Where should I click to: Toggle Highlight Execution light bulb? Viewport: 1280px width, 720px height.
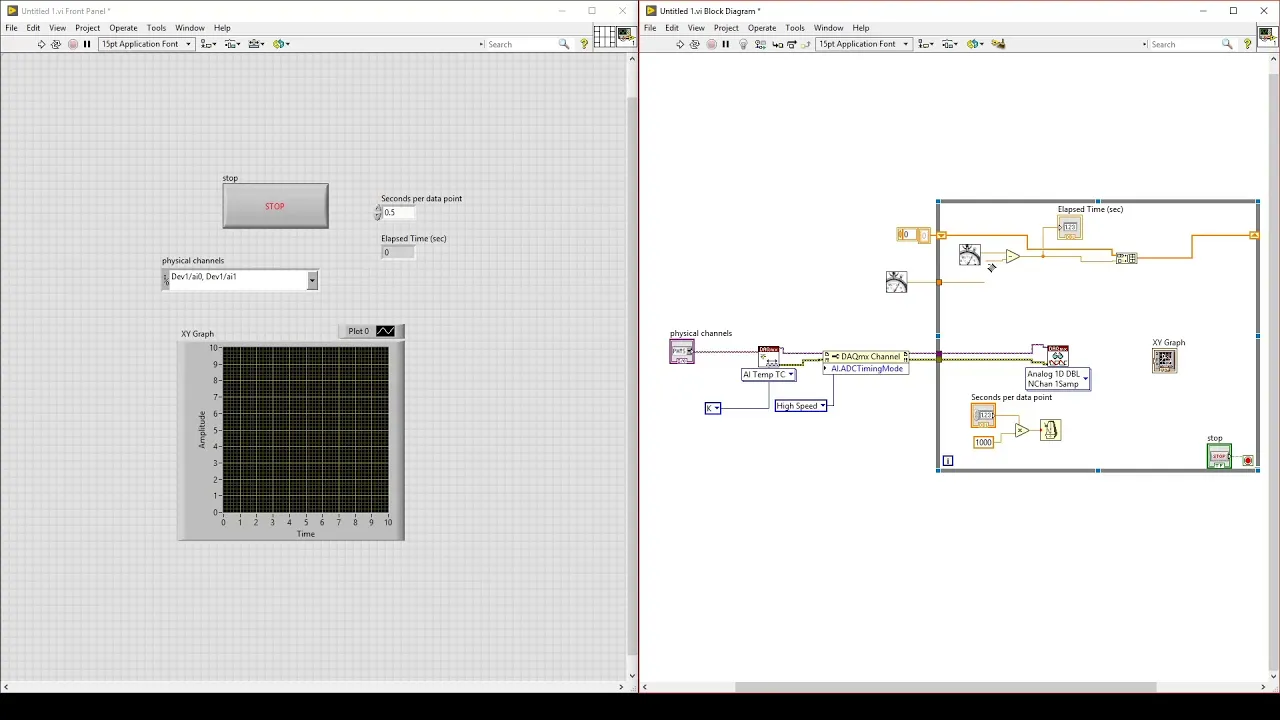tap(742, 44)
